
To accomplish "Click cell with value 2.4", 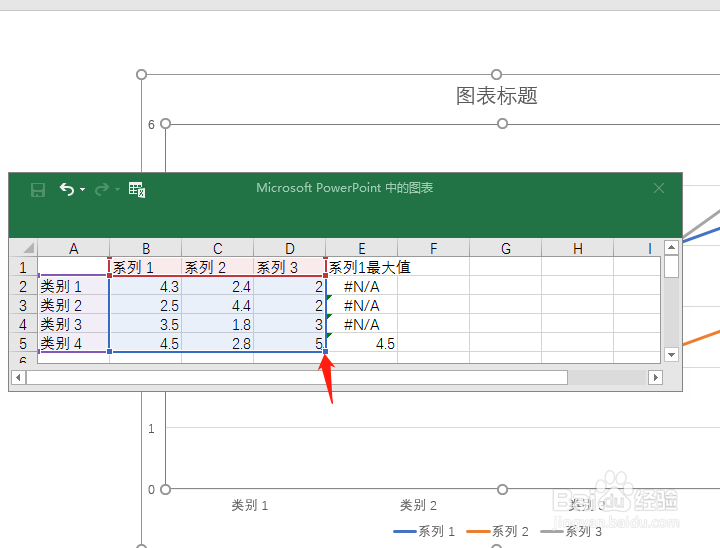I will [218, 286].
